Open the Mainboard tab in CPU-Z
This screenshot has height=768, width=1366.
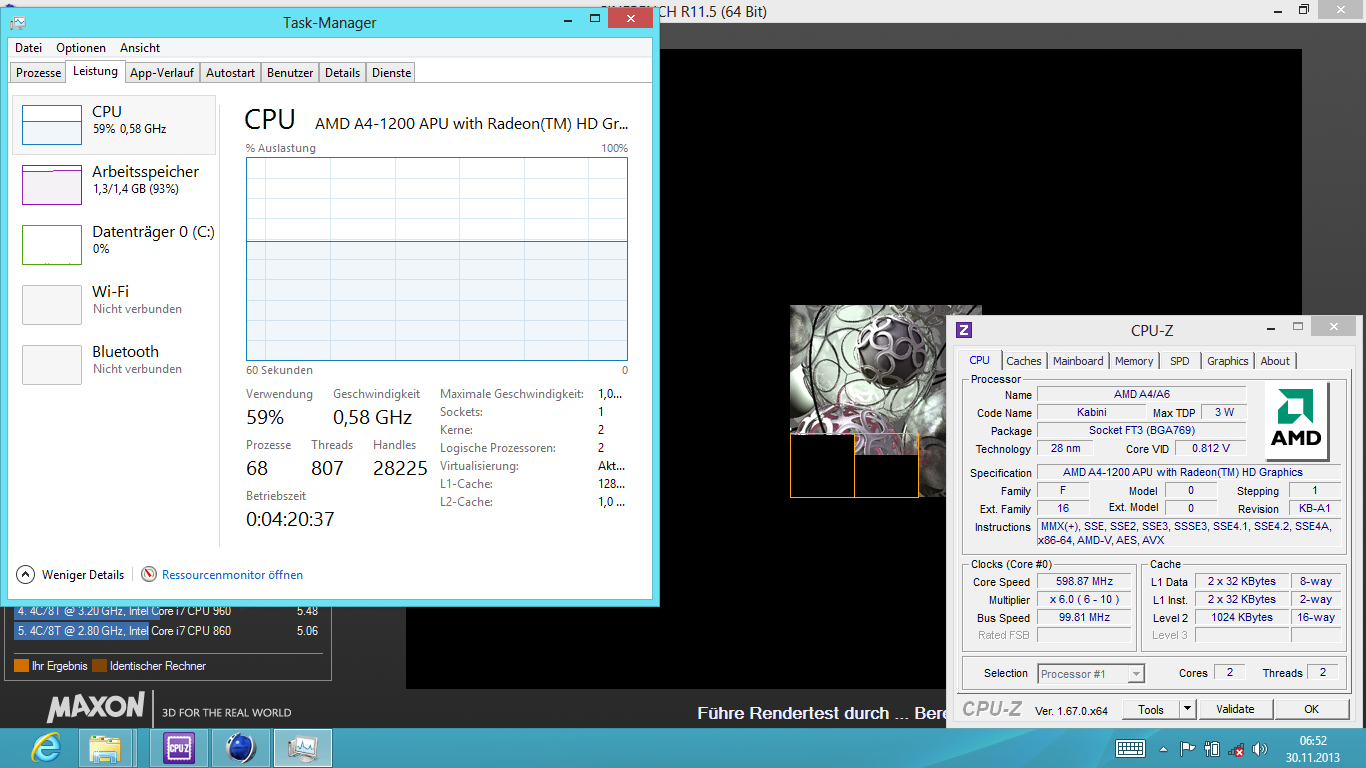point(1078,361)
